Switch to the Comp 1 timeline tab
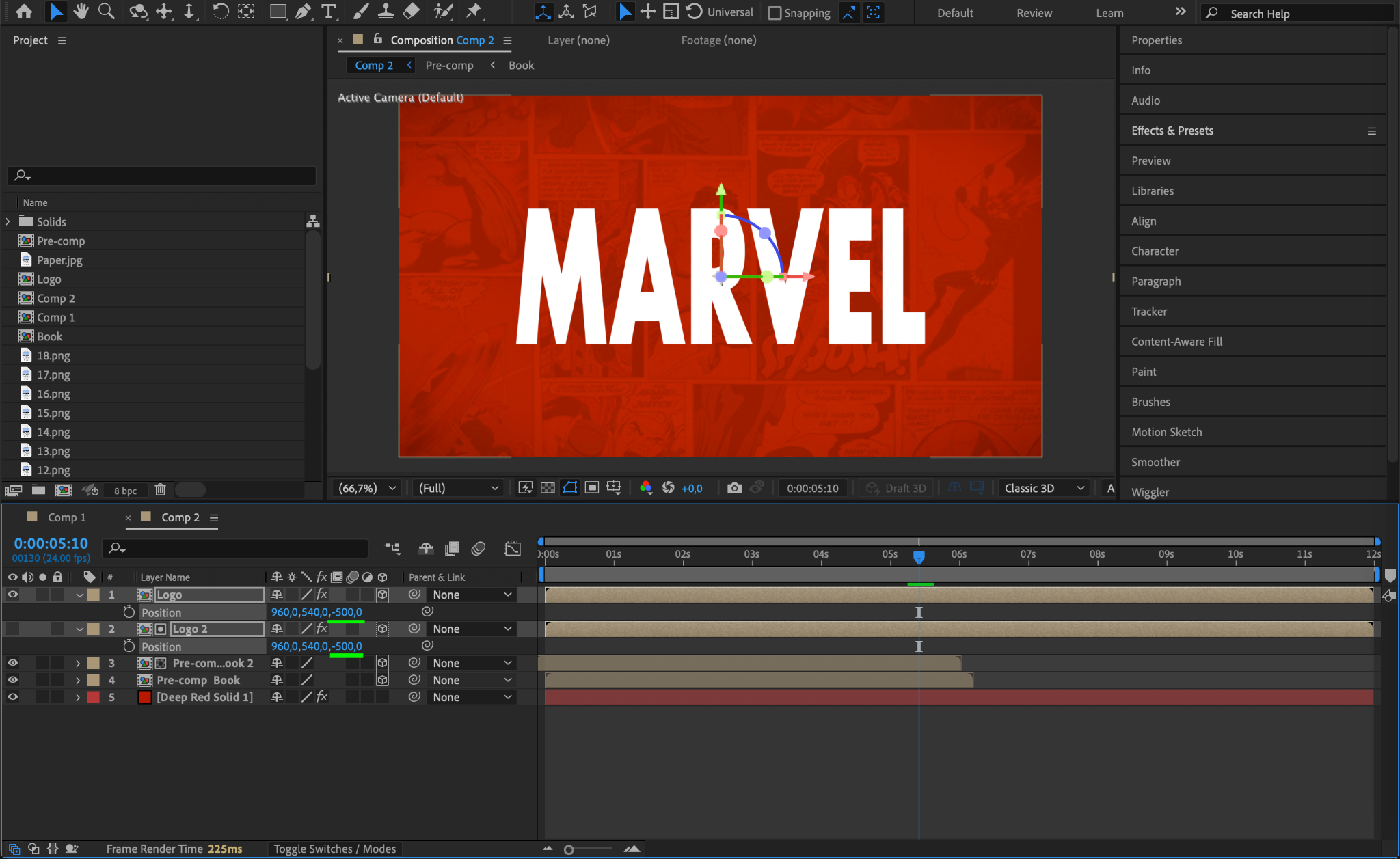Screen dimensions: 1400x859 (x=66, y=517)
